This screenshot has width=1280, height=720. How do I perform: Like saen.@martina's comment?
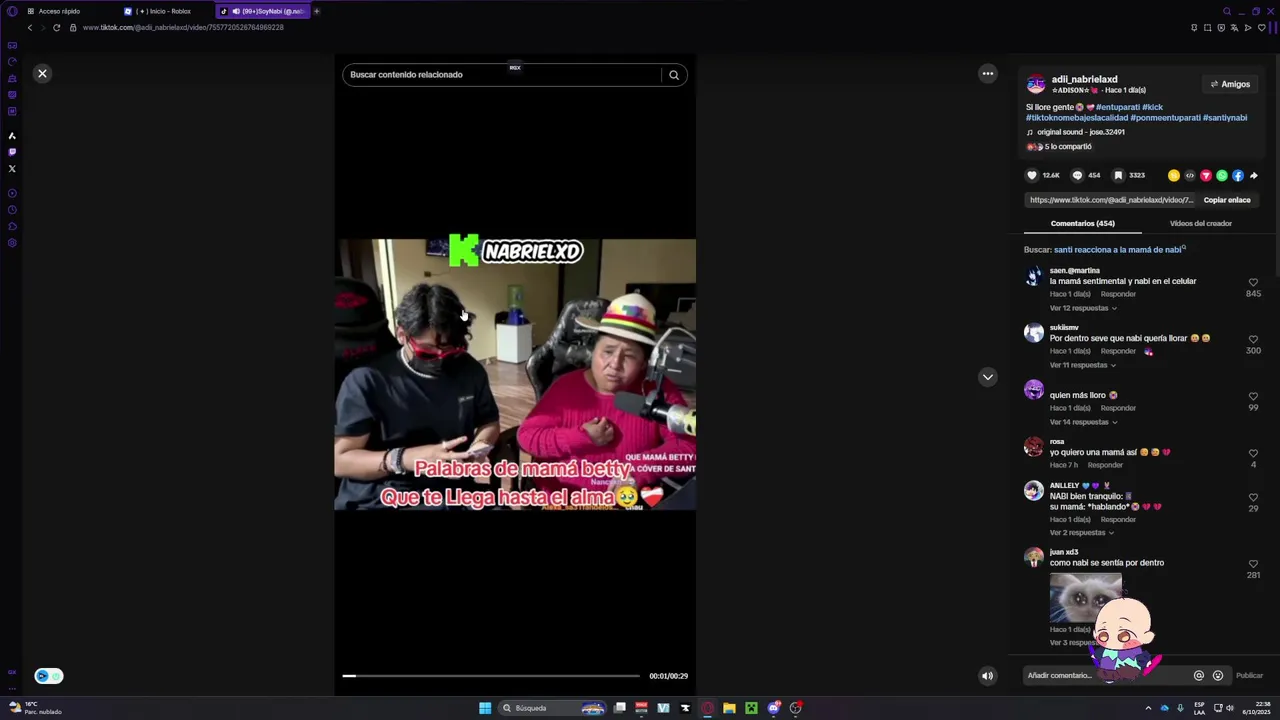point(1253,283)
